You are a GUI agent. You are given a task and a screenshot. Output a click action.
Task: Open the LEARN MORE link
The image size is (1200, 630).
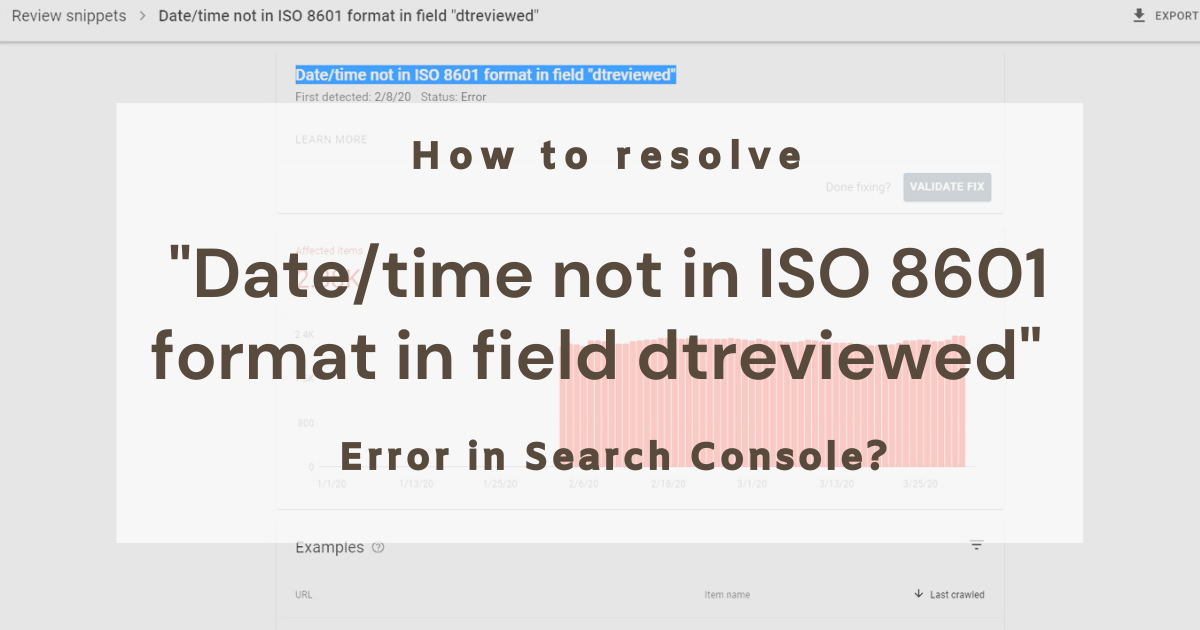click(330, 139)
